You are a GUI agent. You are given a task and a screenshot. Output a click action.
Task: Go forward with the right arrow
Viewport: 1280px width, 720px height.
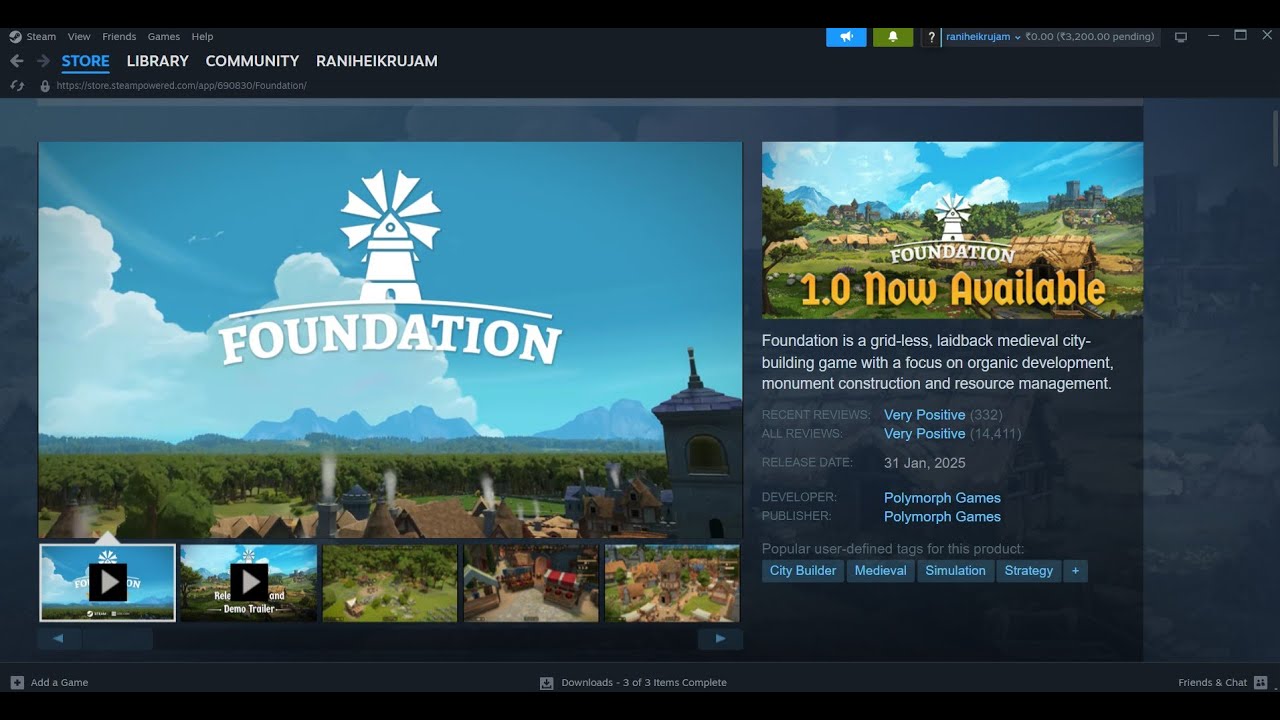(x=43, y=61)
